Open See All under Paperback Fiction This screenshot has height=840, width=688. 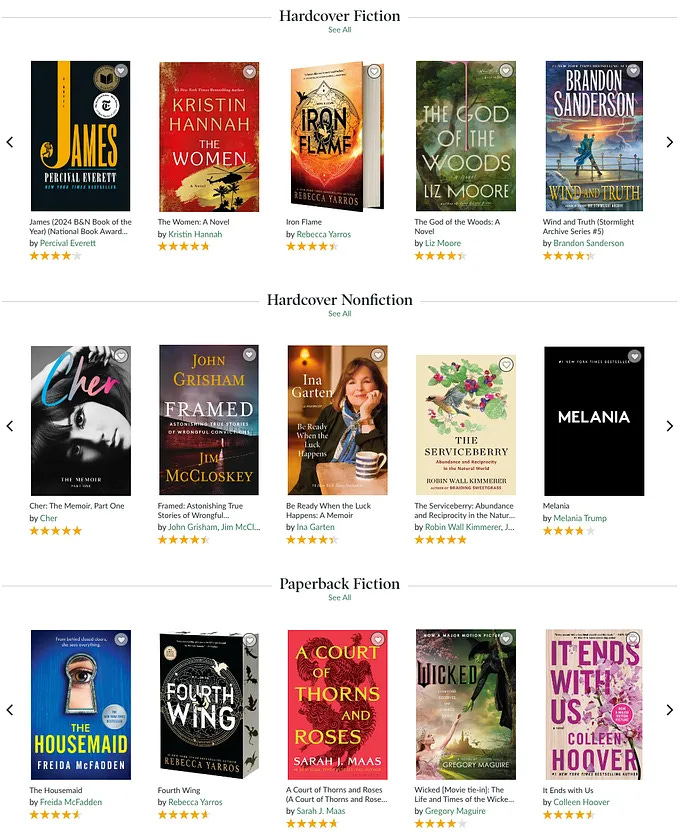click(340, 597)
